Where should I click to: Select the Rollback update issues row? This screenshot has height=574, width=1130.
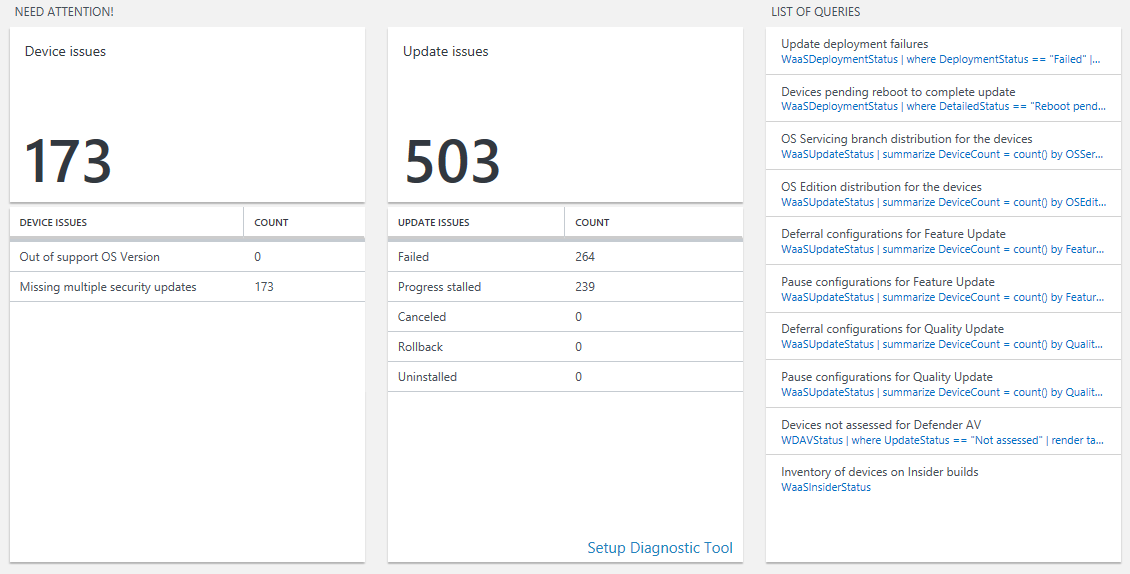point(565,347)
